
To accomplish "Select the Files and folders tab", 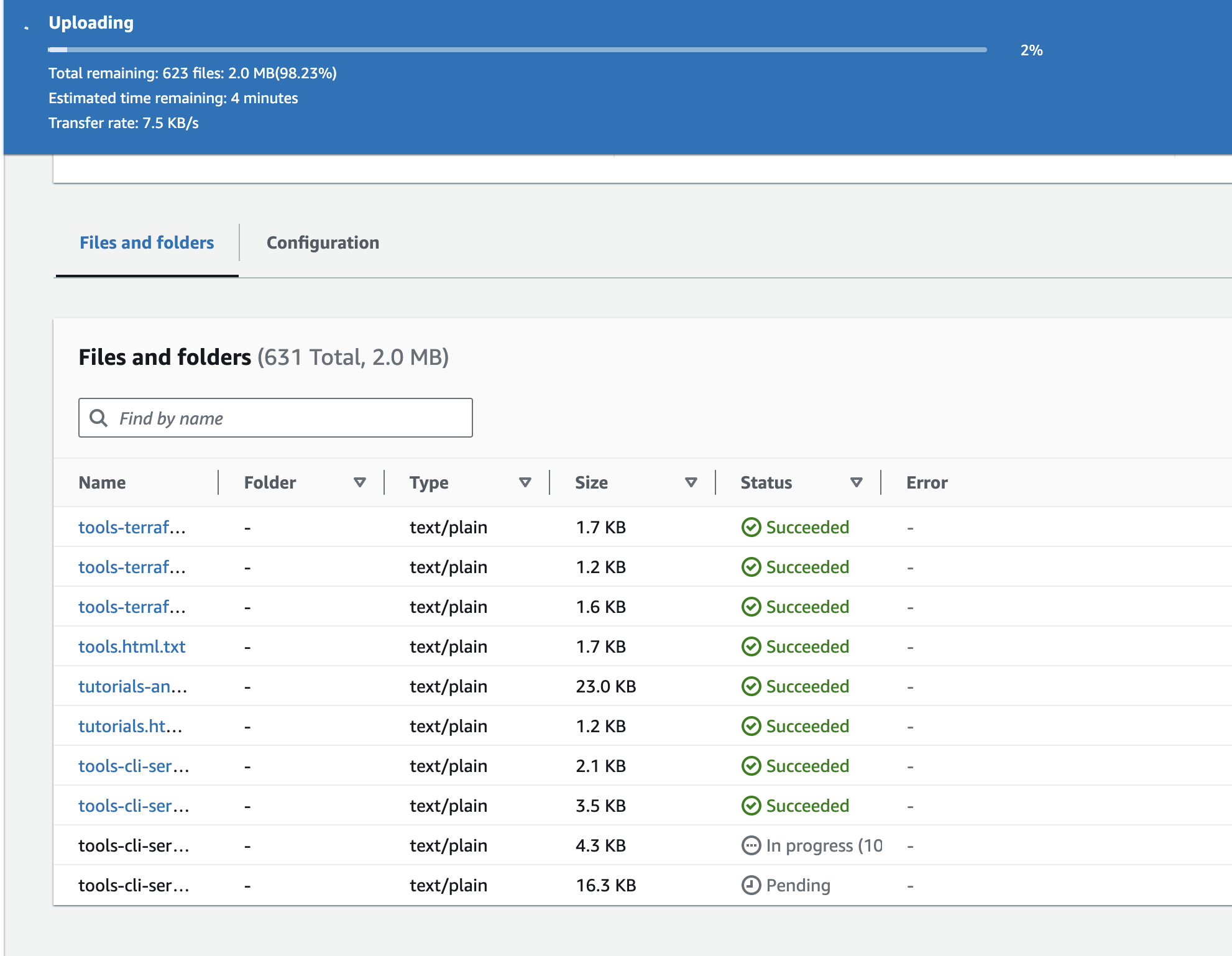I will 147,242.
